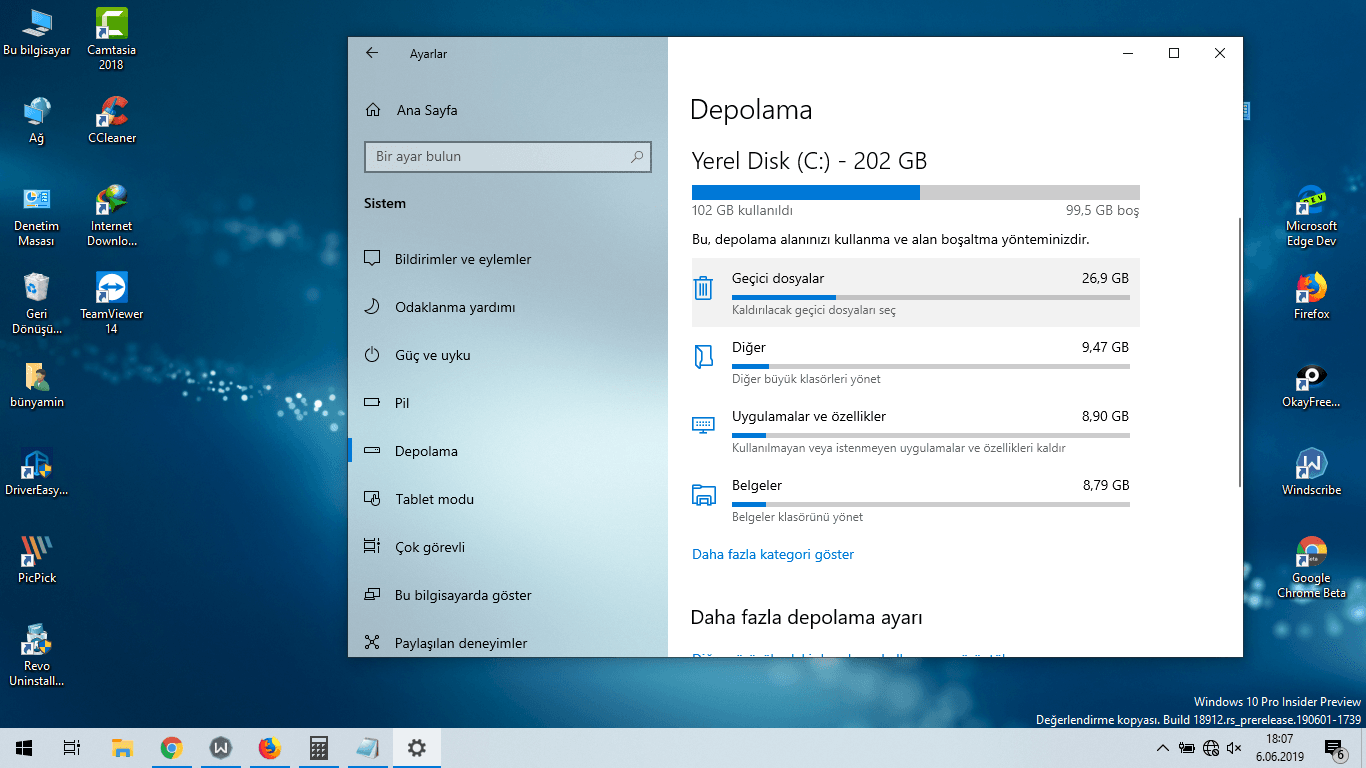Select Bildirimler ve eylemler icon
Screen dimensions: 1366x768
coord(372,259)
